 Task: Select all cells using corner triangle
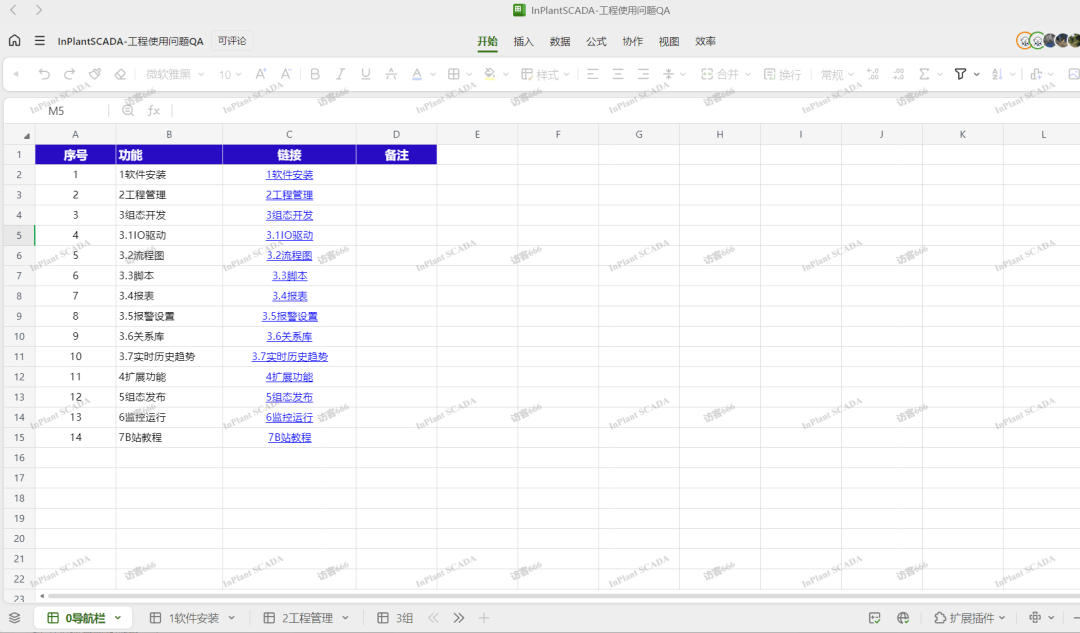tap(26, 136)
